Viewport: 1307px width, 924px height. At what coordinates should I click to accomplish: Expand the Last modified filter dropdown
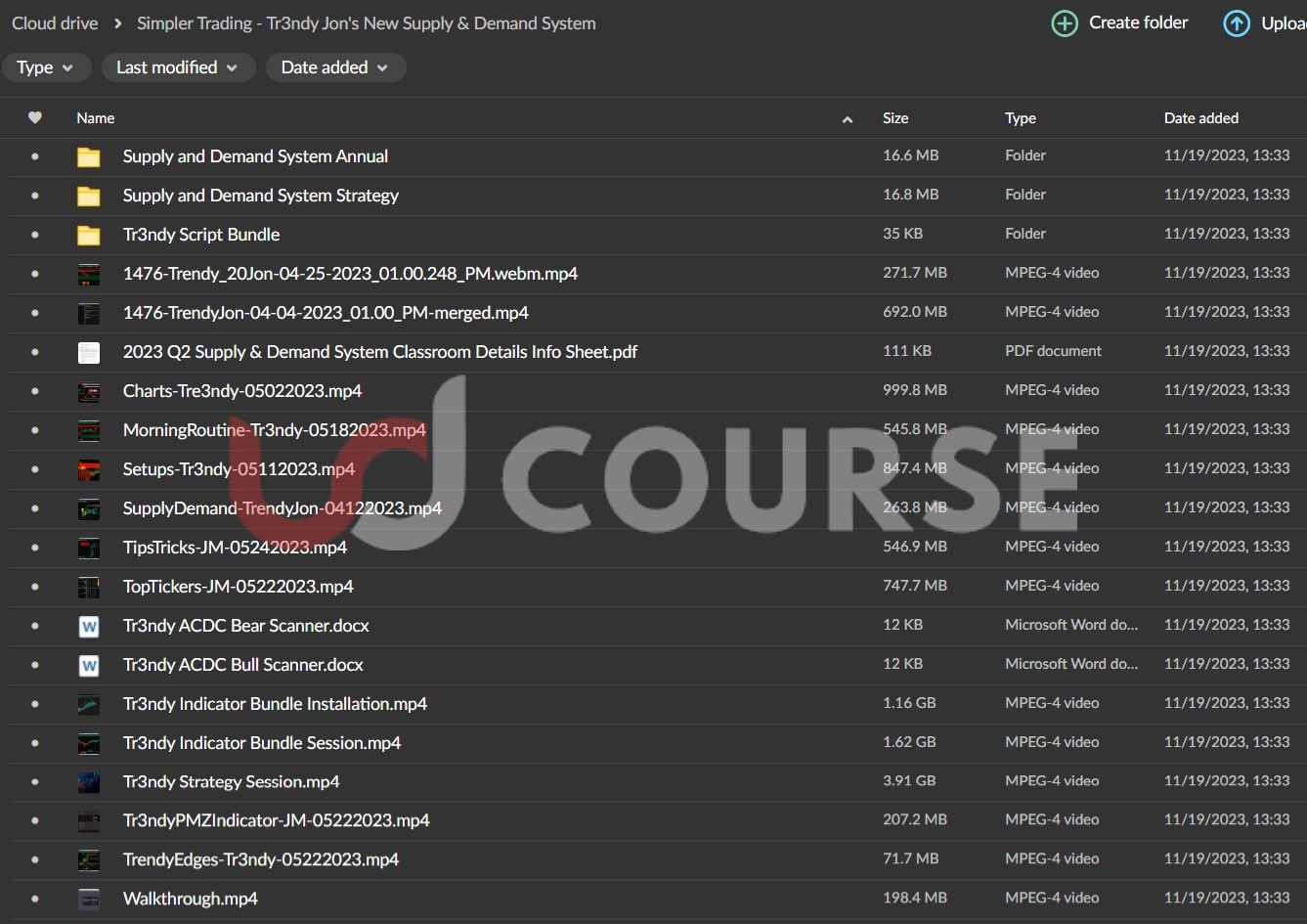[x=177, y=67]
